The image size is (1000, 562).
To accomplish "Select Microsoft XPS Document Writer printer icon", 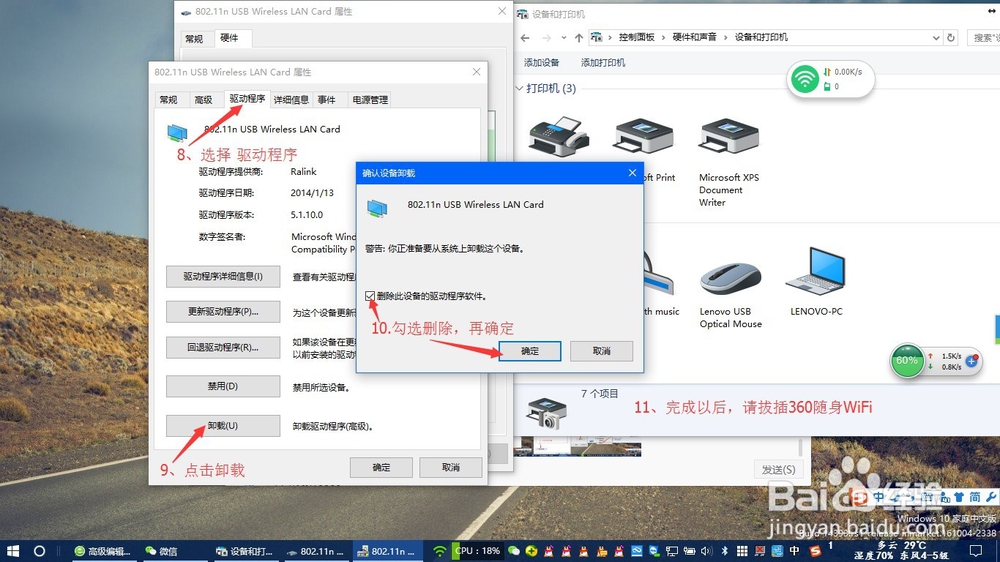I will click(x=728, y=136).
